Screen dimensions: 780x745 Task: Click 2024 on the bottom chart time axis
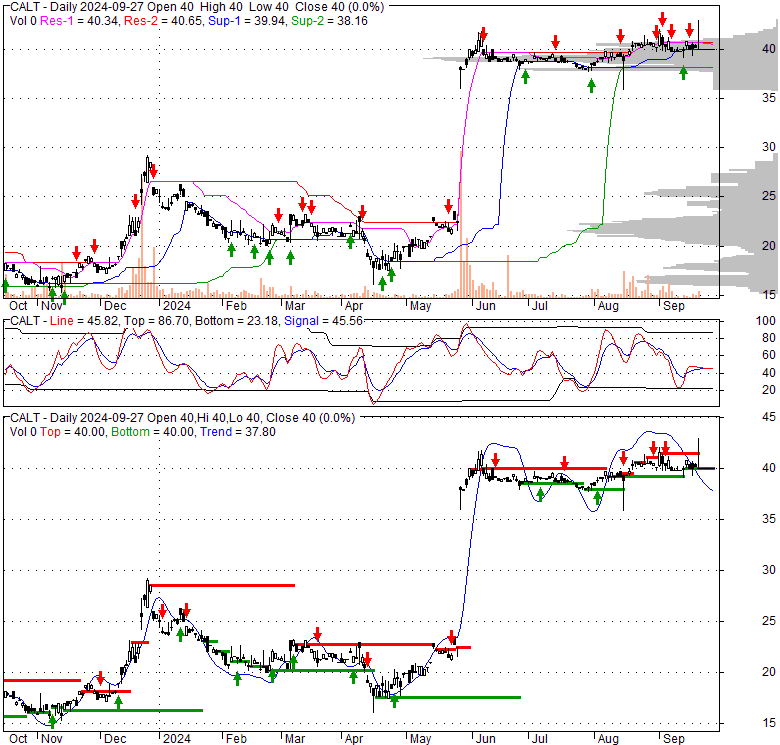tap(177, 739)
